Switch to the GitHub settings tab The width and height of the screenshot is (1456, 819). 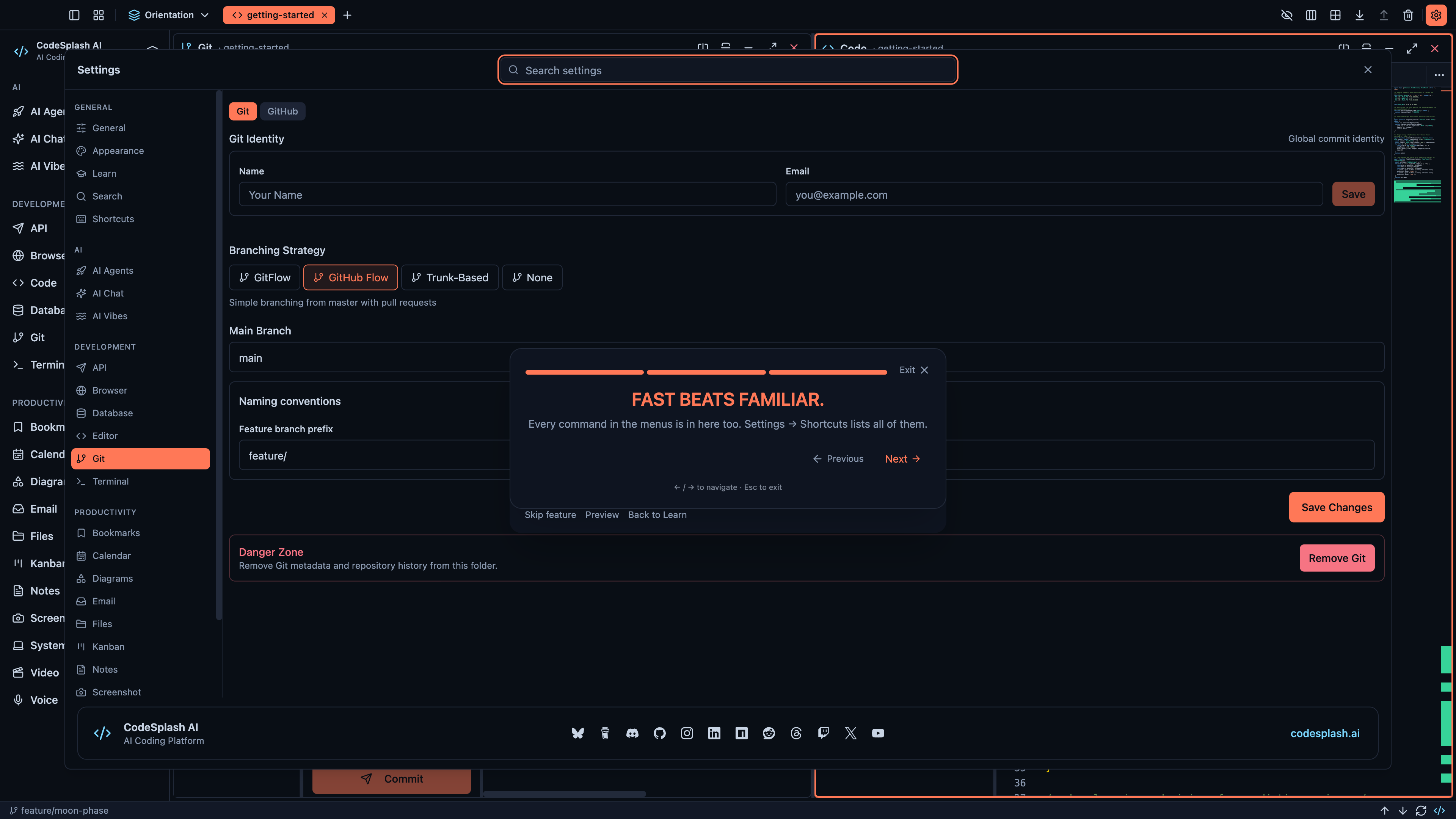click(282, 111)
